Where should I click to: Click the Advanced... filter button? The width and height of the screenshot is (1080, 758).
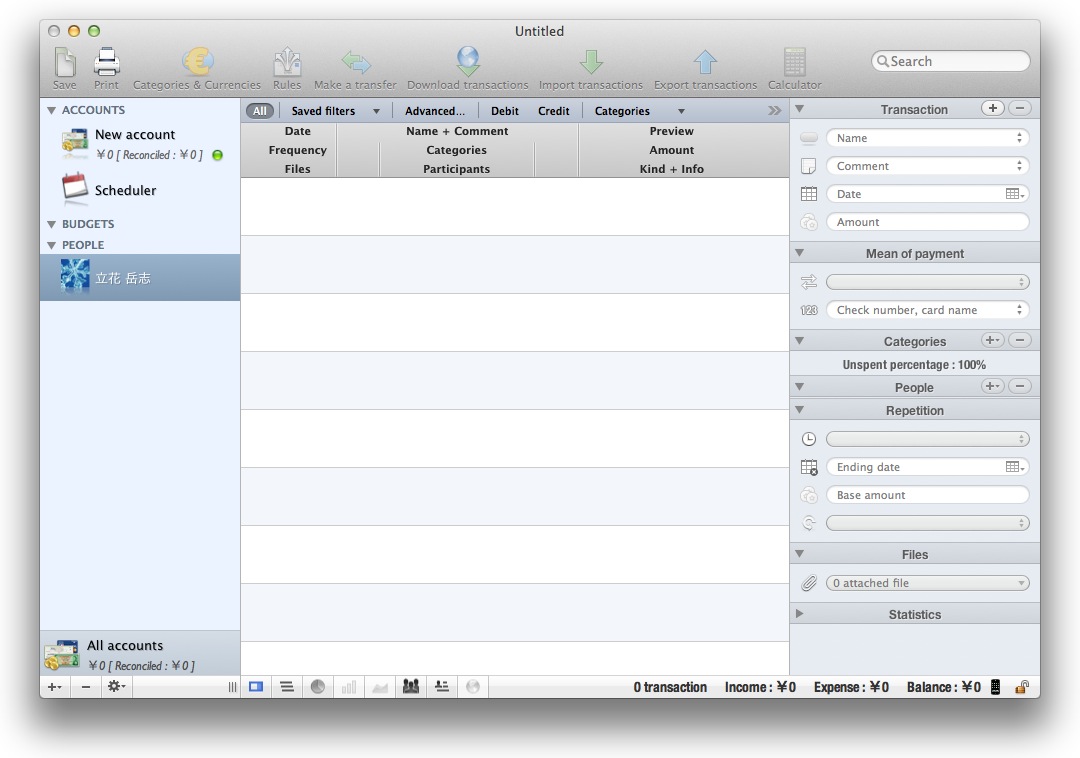tap(435, 111)
